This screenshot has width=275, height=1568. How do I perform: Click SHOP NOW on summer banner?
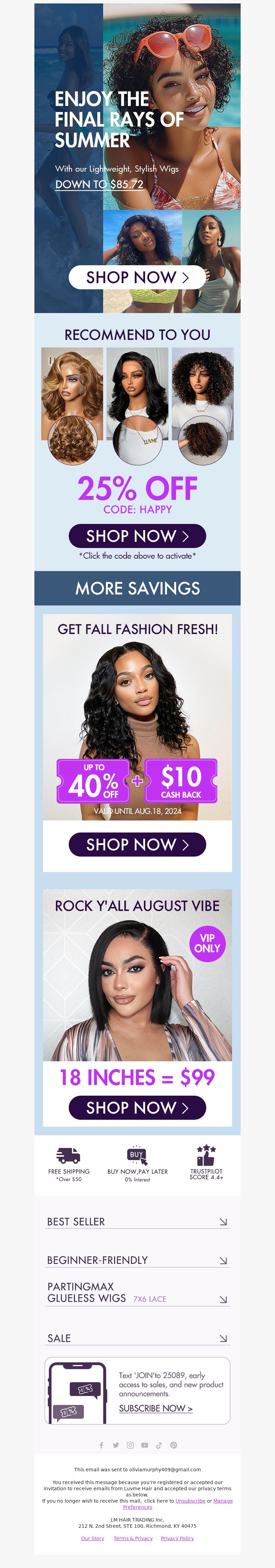137,277
